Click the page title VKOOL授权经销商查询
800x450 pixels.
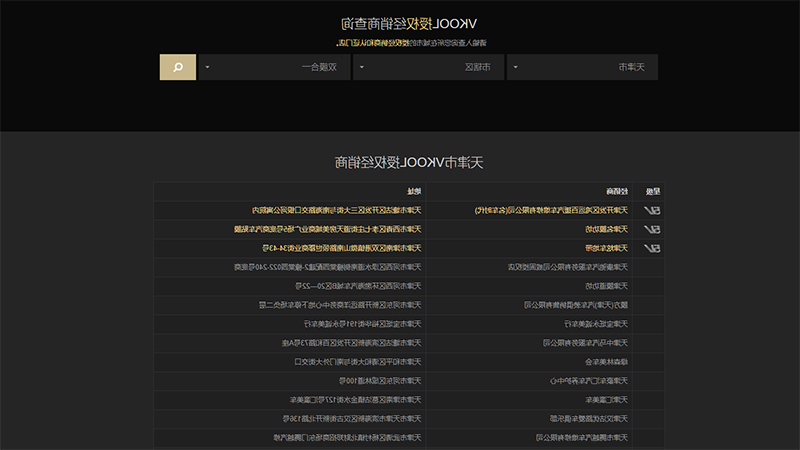(x=409, y=23)
